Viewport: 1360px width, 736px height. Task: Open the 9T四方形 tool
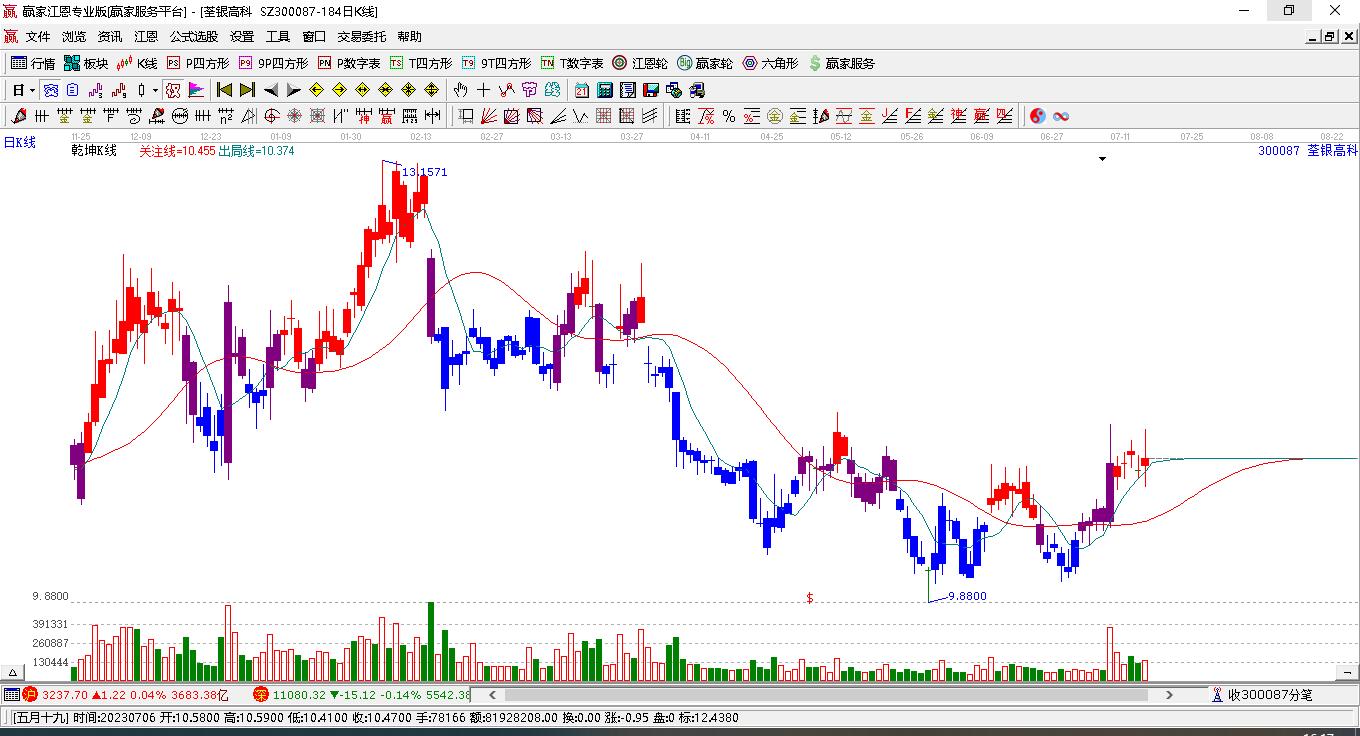(x=496, y=63)
